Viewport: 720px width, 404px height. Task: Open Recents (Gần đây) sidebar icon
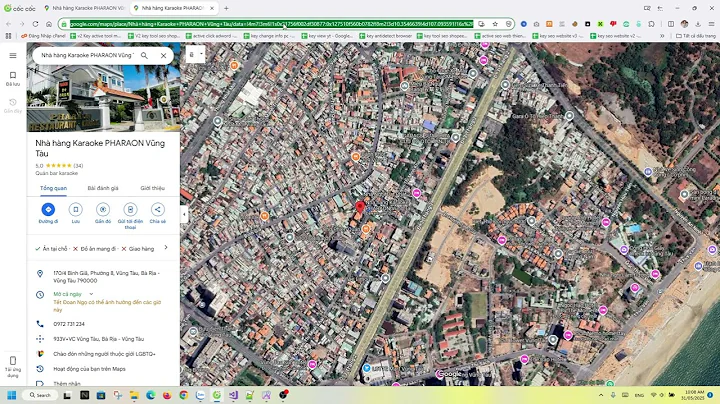[x=13, y=105]
